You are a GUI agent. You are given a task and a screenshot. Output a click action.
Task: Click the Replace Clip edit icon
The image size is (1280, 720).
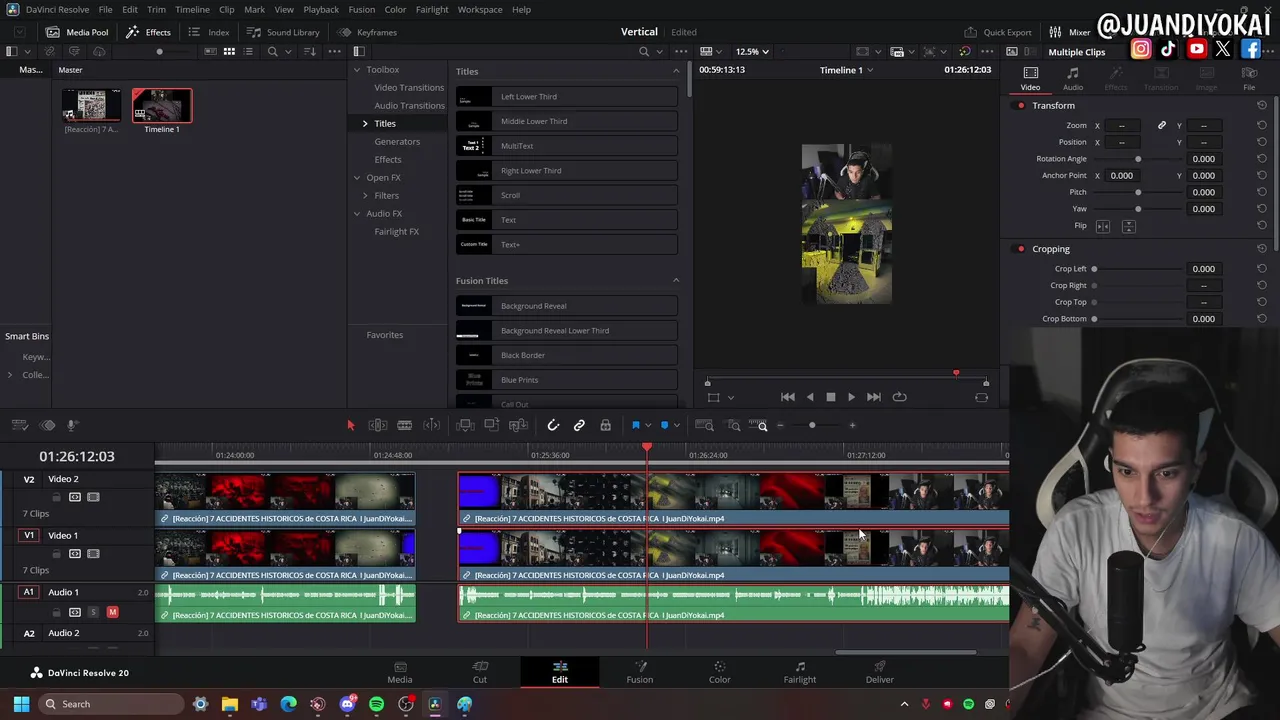coord(518,426)
